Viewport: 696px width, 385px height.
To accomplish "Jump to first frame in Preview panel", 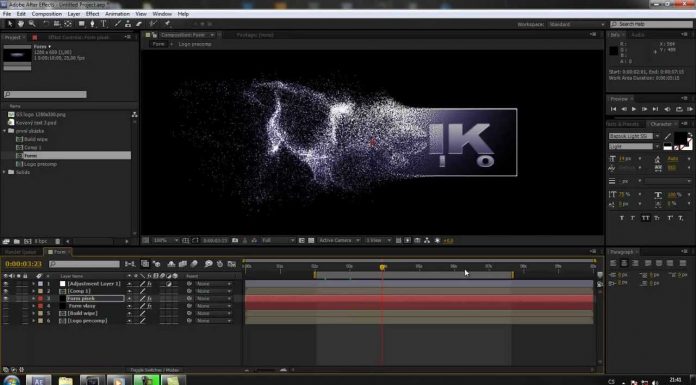I will [x=613, y=109].
